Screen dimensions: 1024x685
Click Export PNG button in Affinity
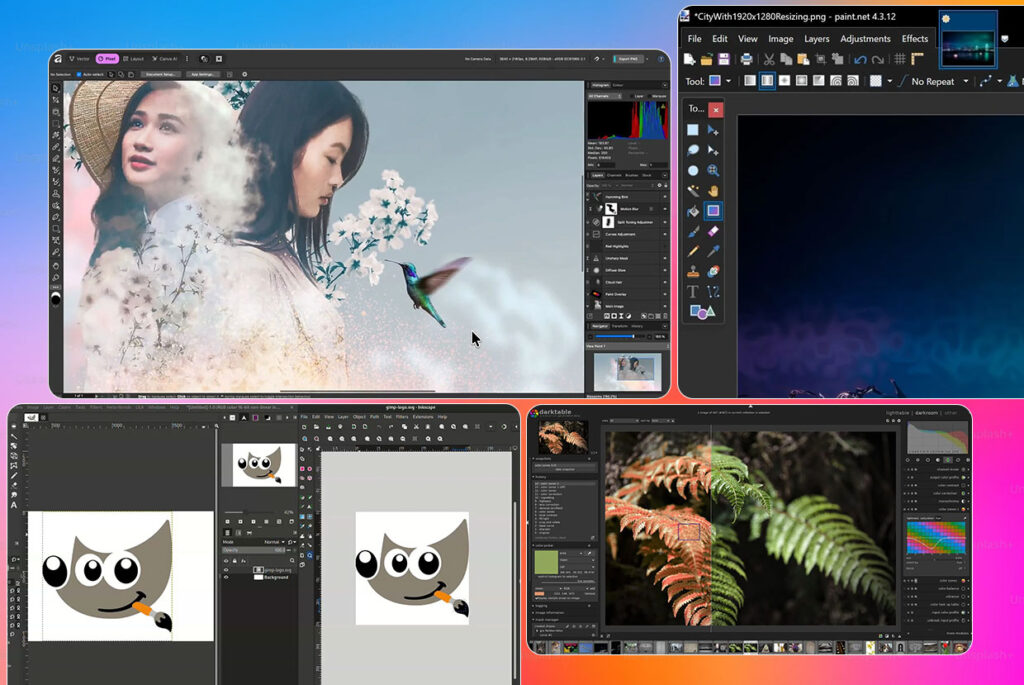tap(628, 59)
